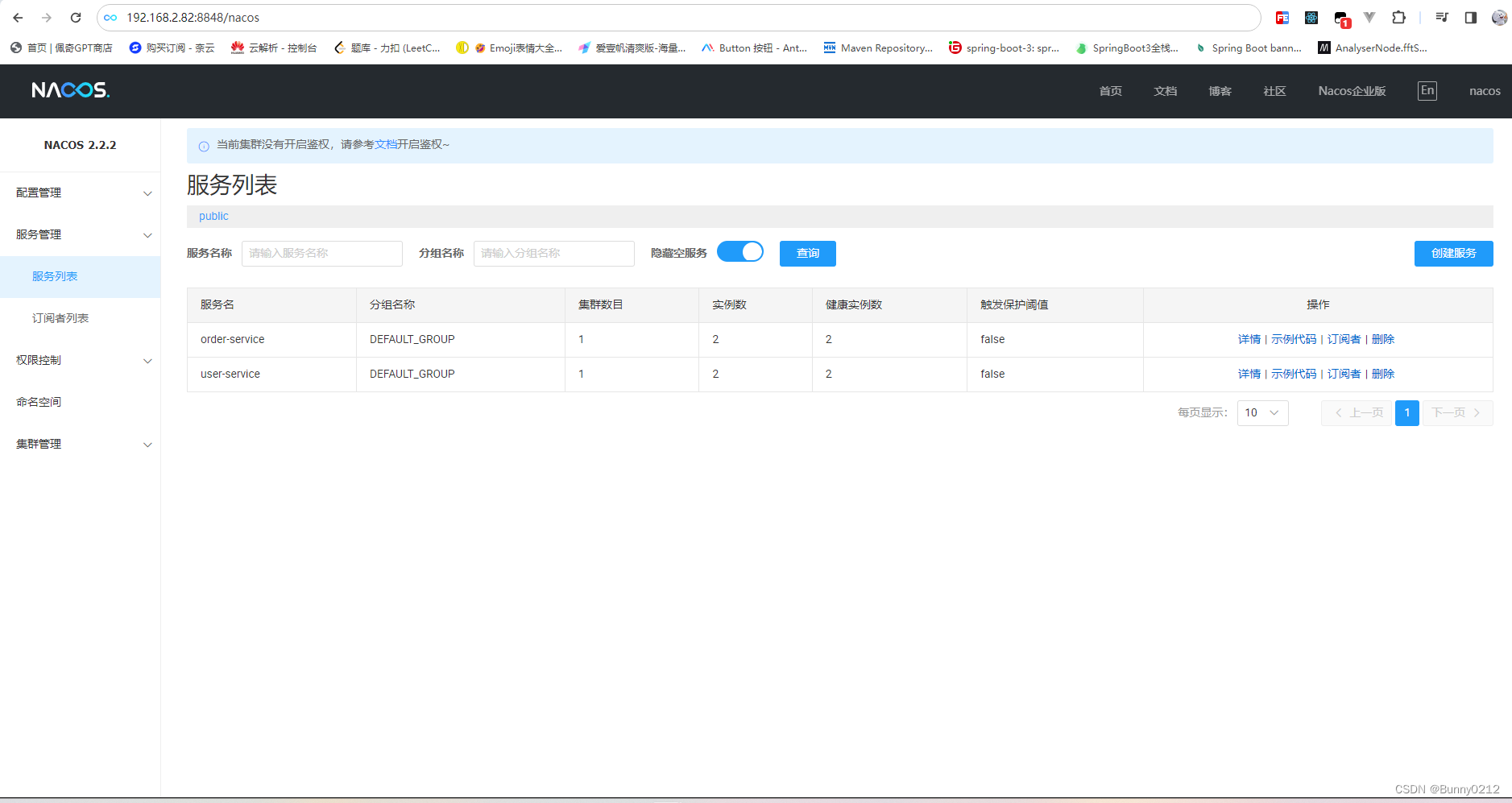Click the order-service name cell
The height and width of the screenshot is (803, 1512).
click(x=271, y=339)
